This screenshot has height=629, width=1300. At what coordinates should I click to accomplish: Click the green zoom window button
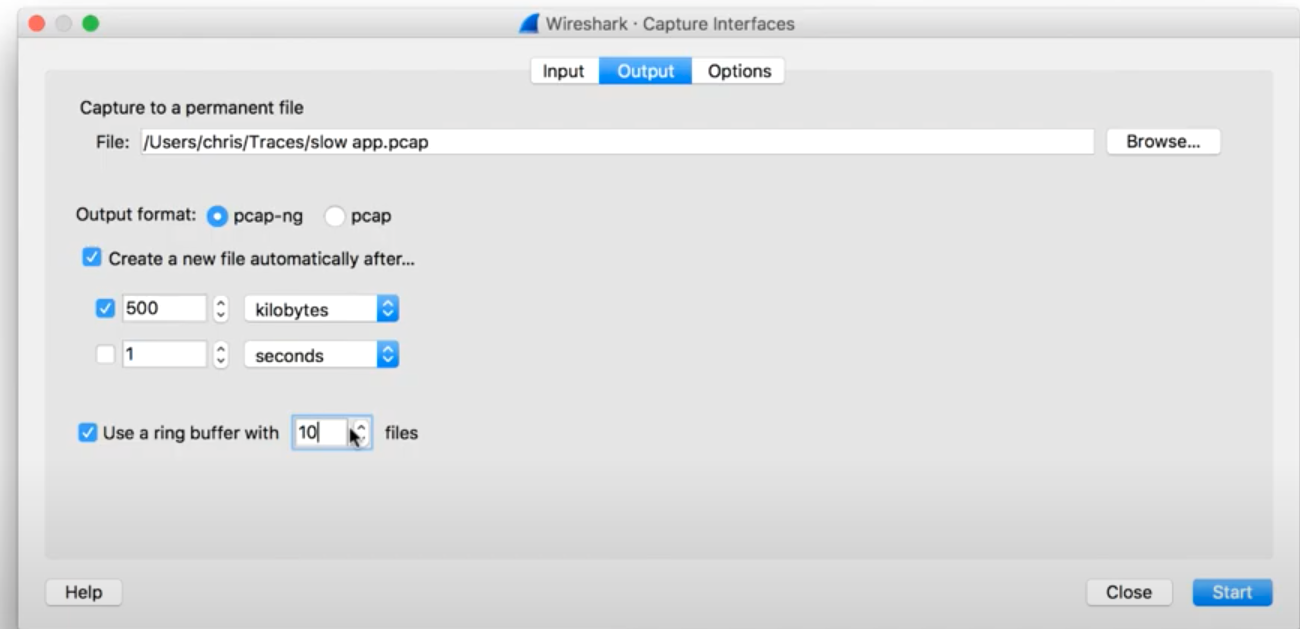tap(91, 23)
